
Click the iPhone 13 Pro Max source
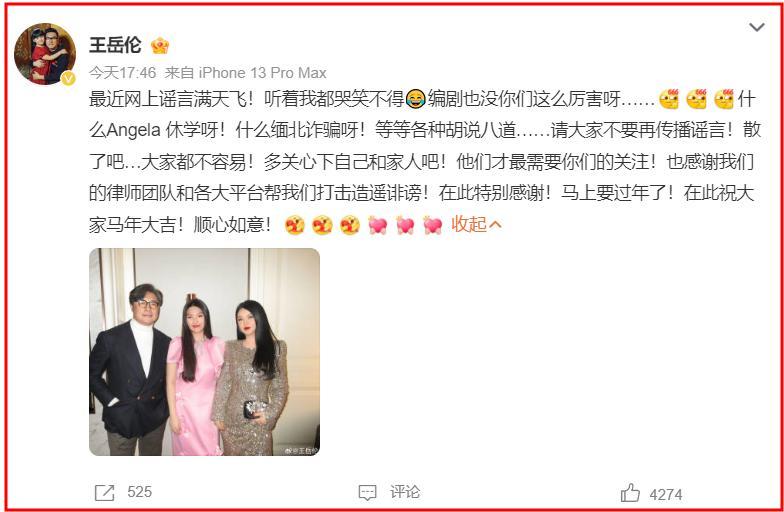262,73
